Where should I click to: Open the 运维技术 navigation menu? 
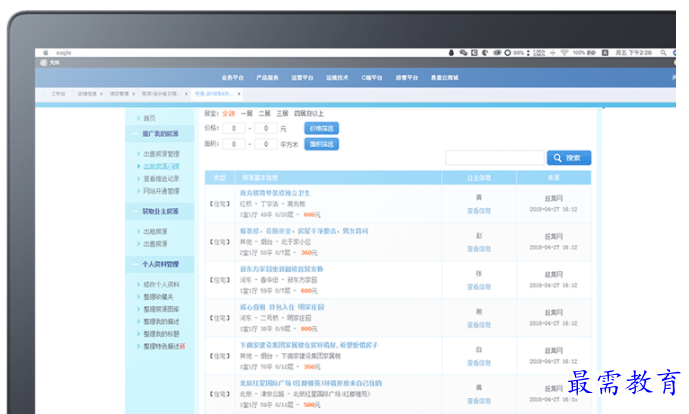337,78
